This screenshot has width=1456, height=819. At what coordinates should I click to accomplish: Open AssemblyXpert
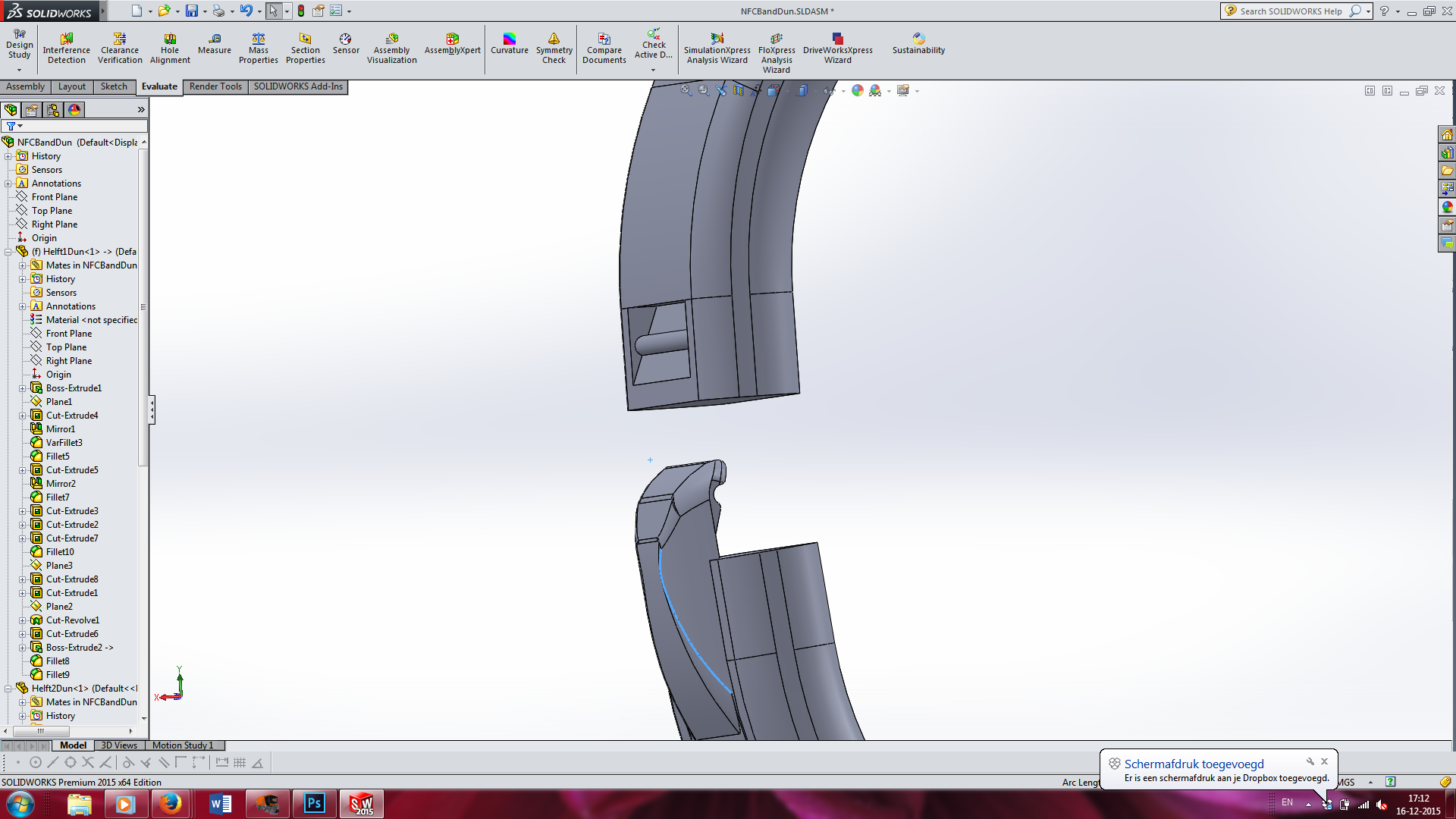pos(453,44)
